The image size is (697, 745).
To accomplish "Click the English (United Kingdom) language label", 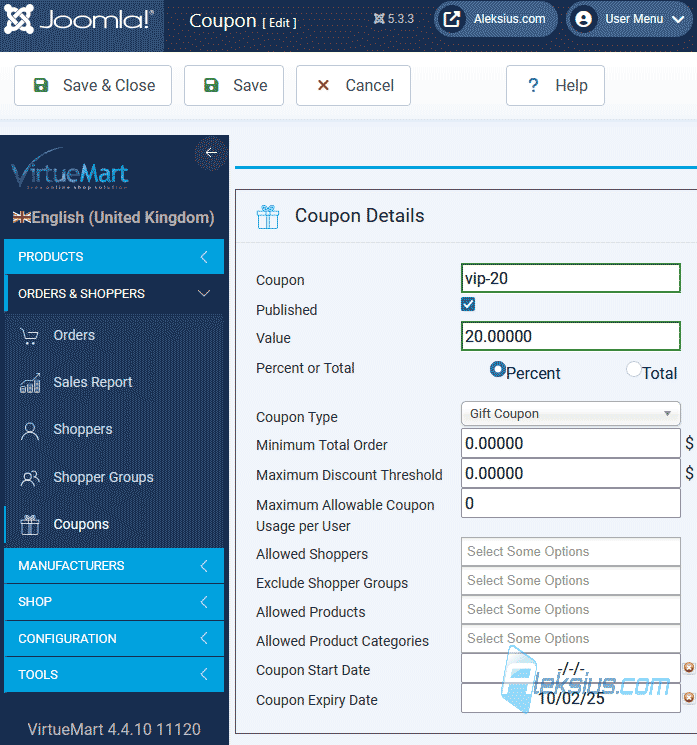I will [123, 218].
